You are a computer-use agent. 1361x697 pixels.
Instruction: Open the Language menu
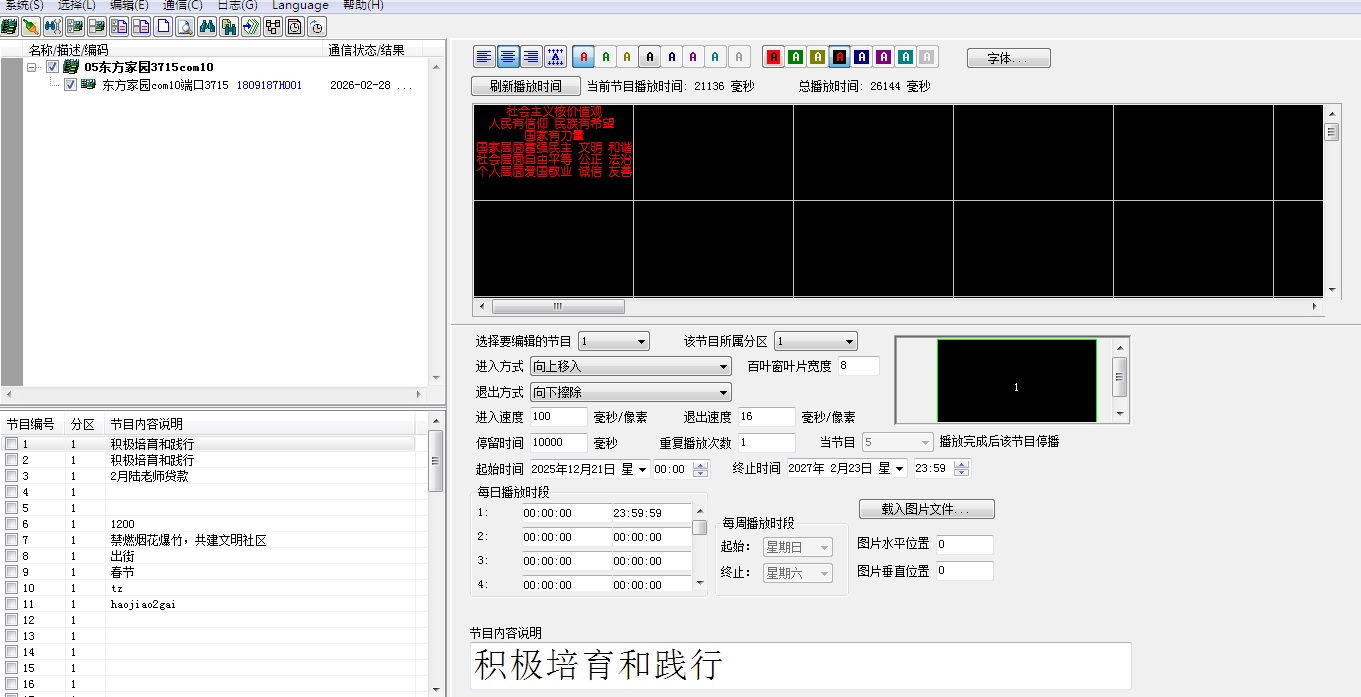(x=300, y=6)
